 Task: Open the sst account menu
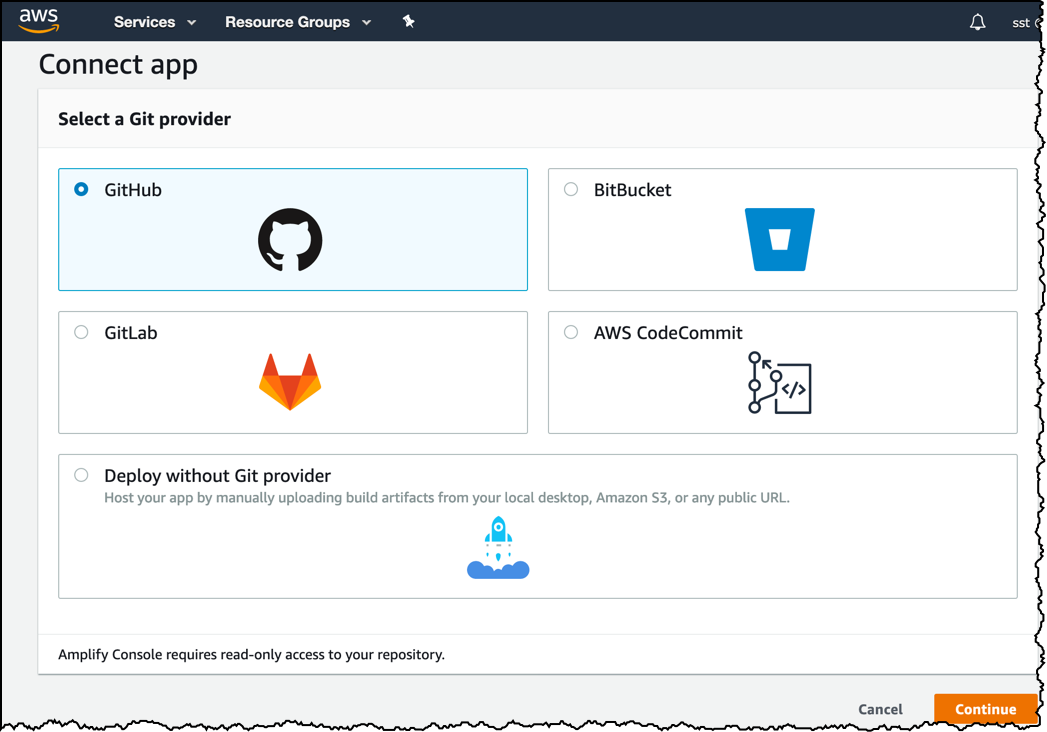coord(1025,23)
